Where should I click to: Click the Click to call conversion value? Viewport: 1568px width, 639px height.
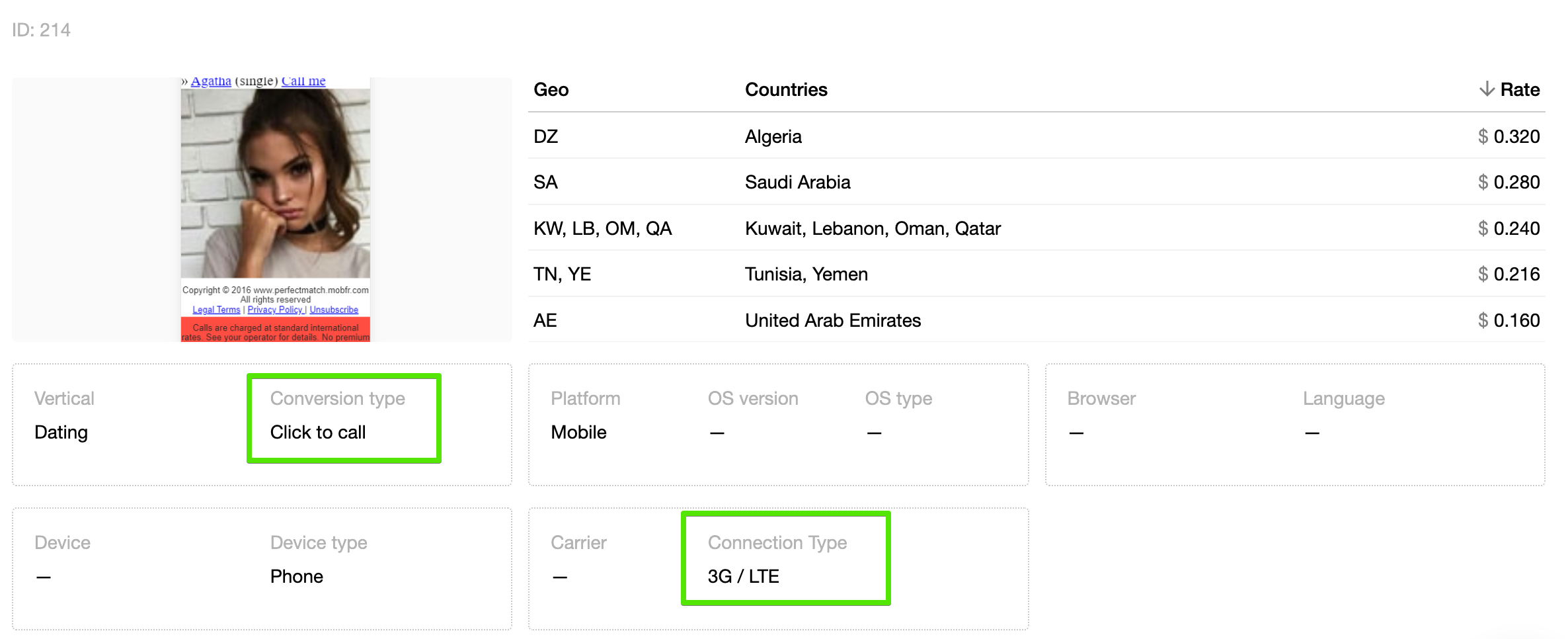[x=318, y=433]
